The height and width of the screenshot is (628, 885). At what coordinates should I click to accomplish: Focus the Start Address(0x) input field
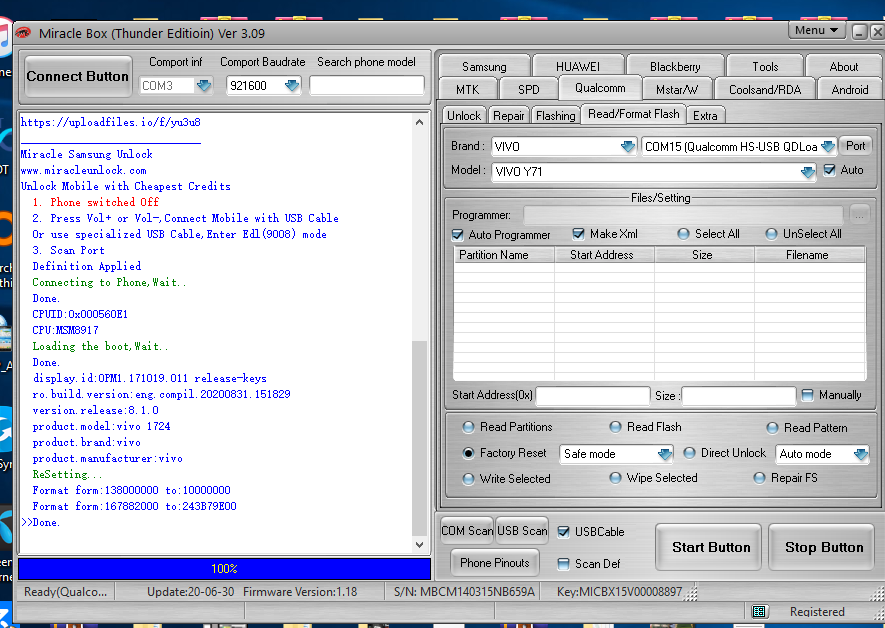point(593,395)
